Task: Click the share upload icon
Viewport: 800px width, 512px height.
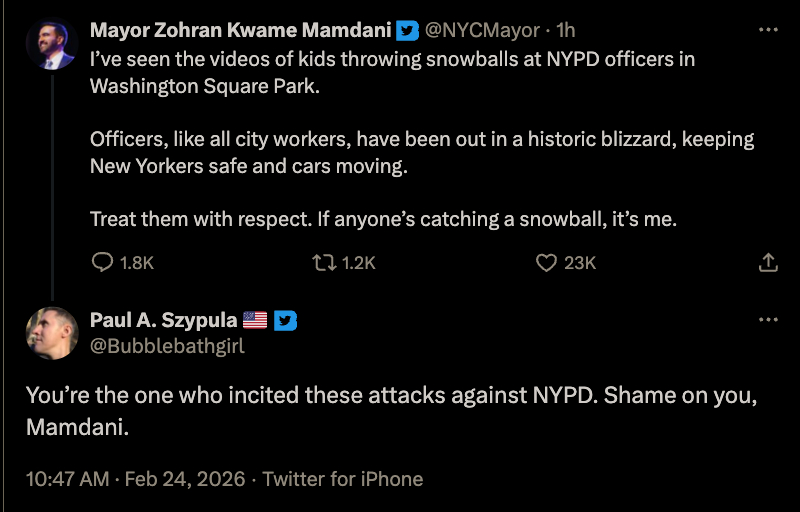Action: tap(768, 263)
